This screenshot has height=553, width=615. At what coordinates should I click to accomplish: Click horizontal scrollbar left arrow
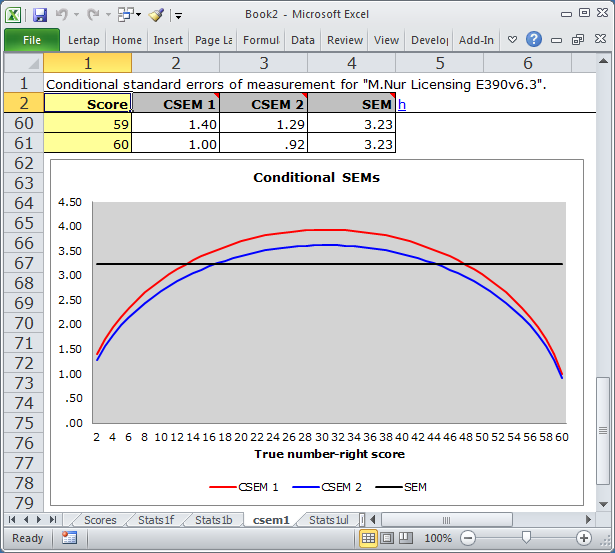click(x=373, y=520)
